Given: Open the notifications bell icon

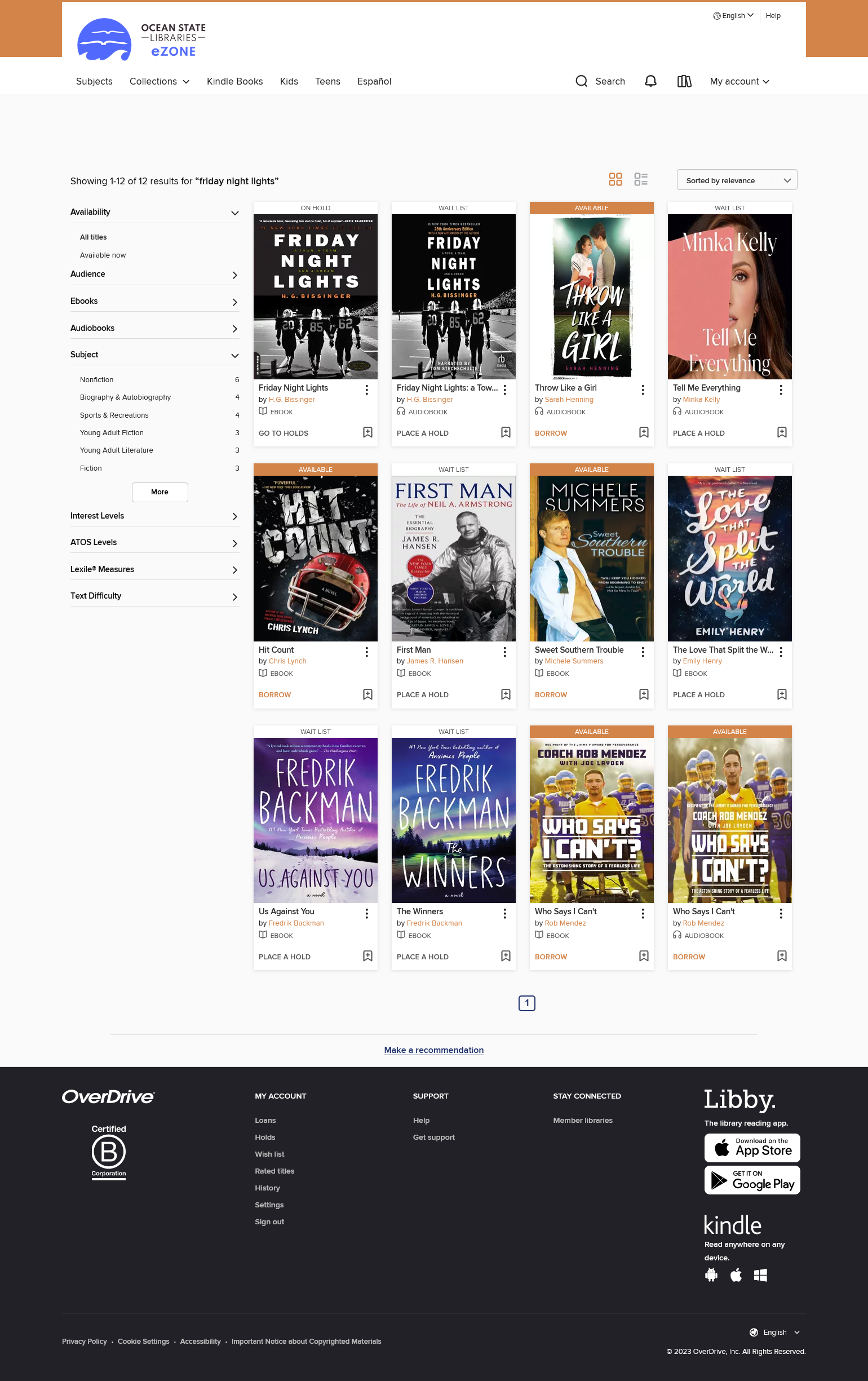Looking at the screenshot, I should pos(650,81).
